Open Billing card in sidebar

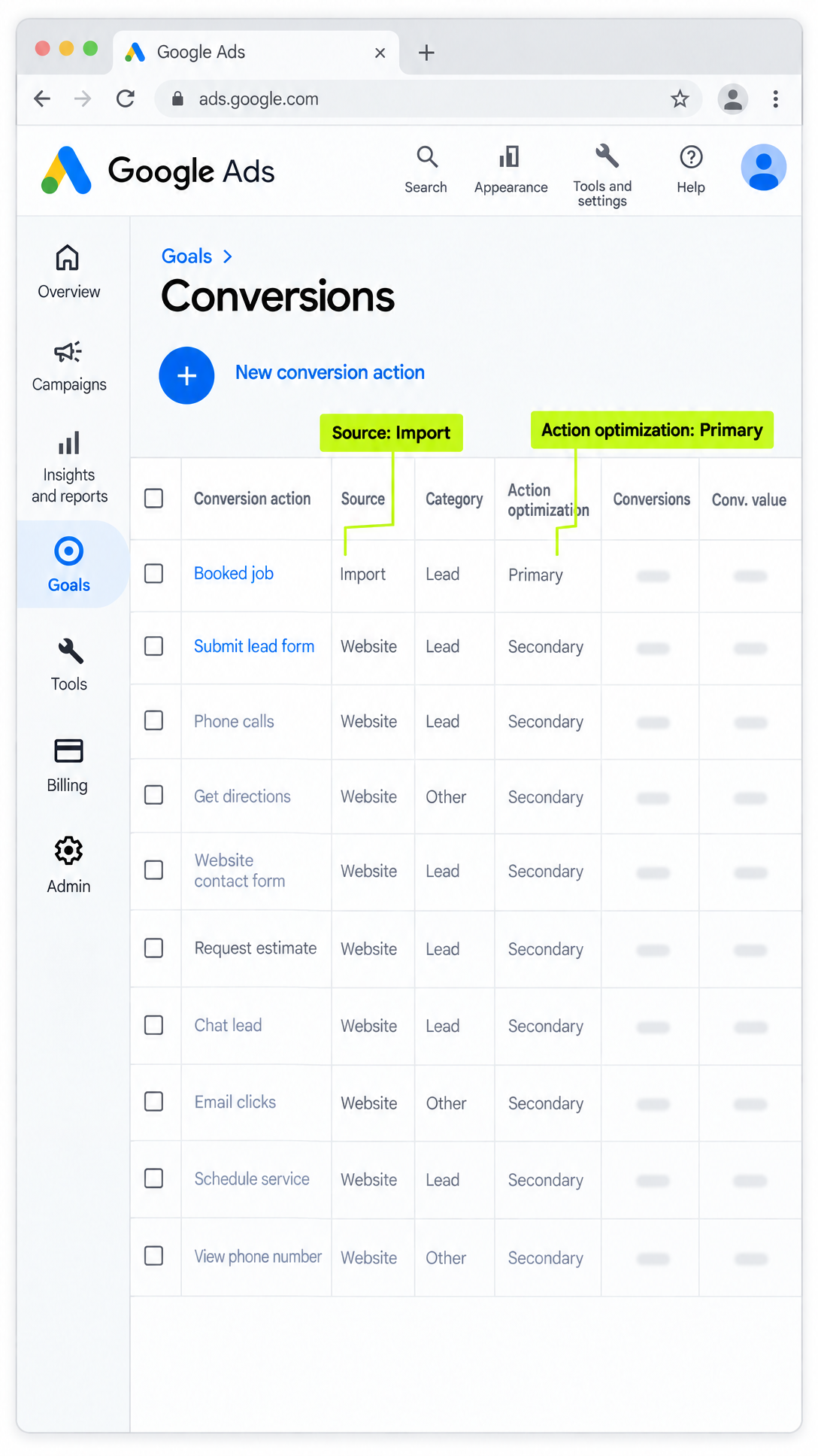pos(68,766)
